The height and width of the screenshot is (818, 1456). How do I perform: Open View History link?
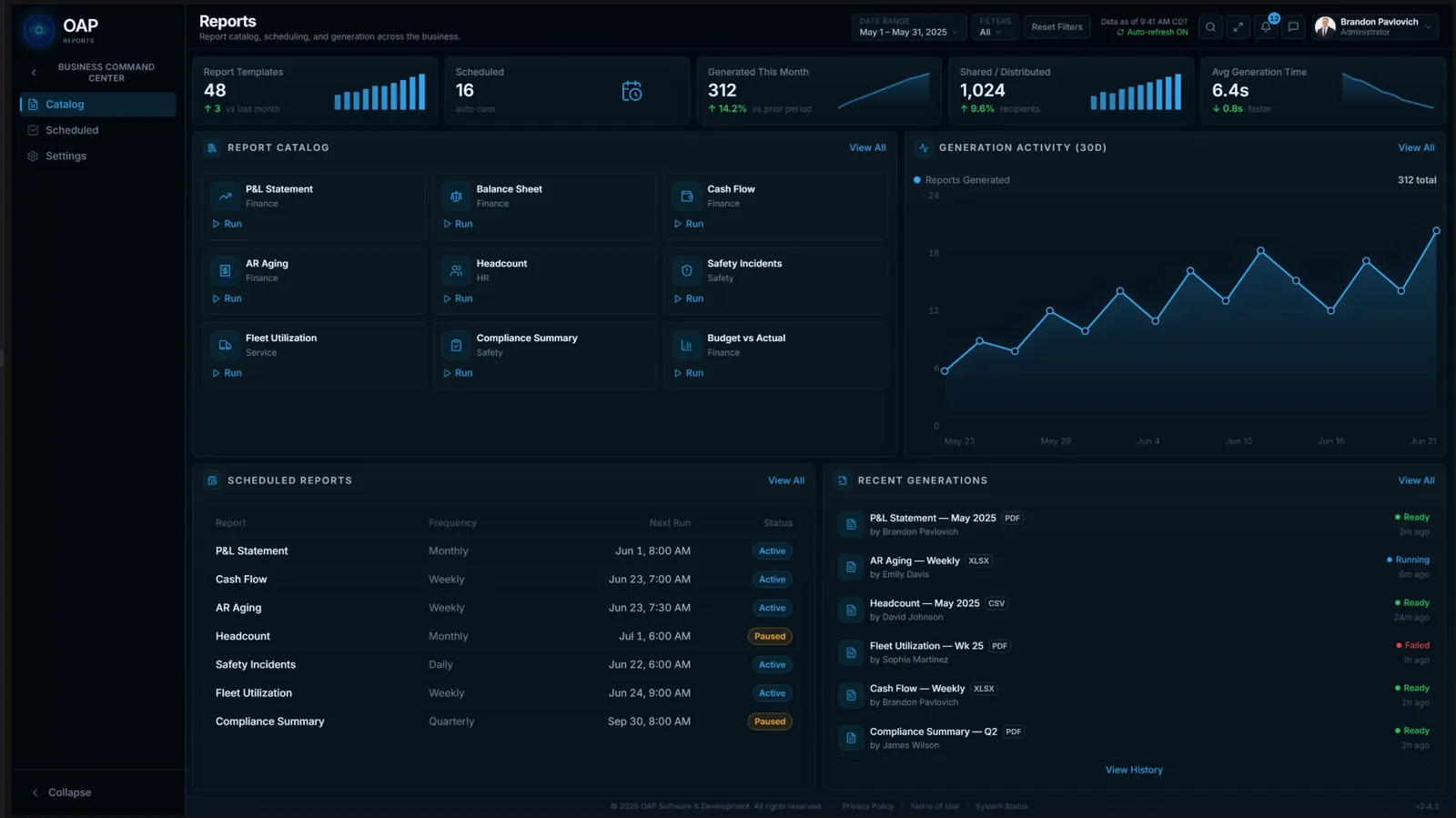[1134, 771]
